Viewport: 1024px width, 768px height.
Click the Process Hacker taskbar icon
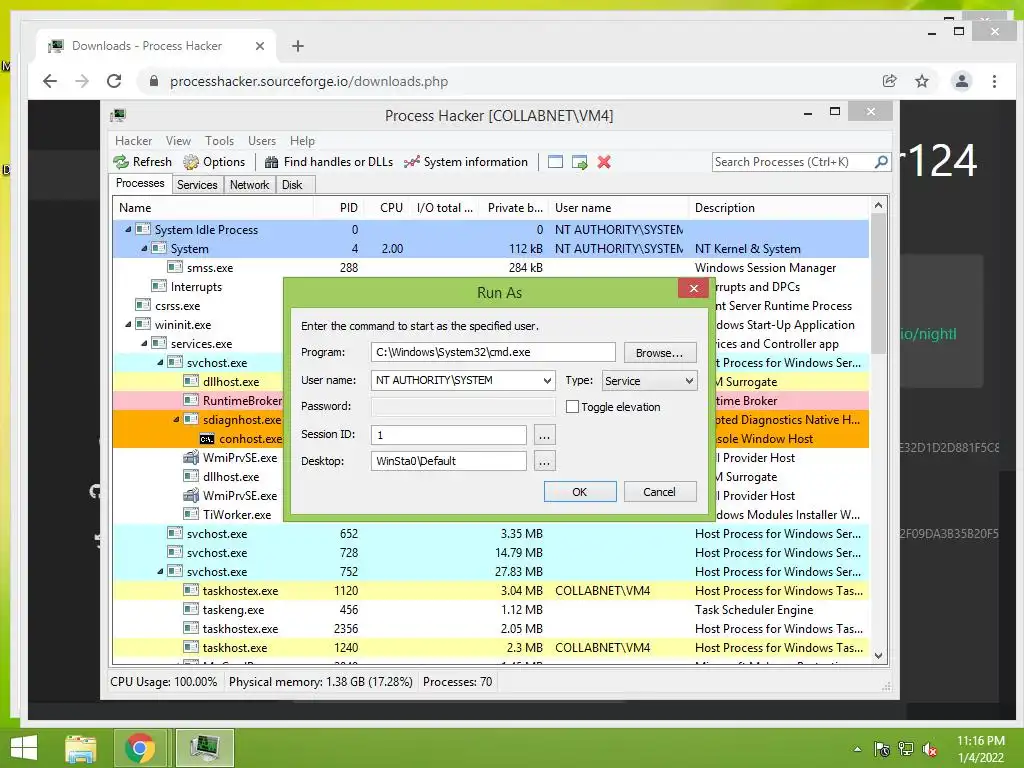coord(204,748)
